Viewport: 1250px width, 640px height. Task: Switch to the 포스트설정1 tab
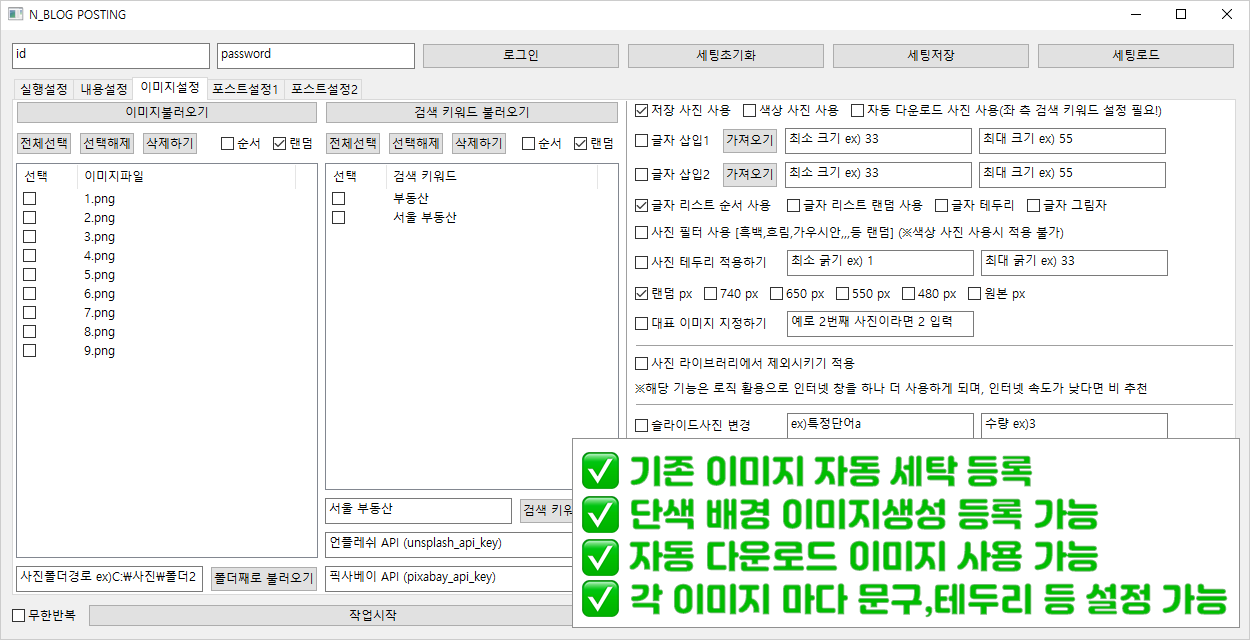(245, 89)
